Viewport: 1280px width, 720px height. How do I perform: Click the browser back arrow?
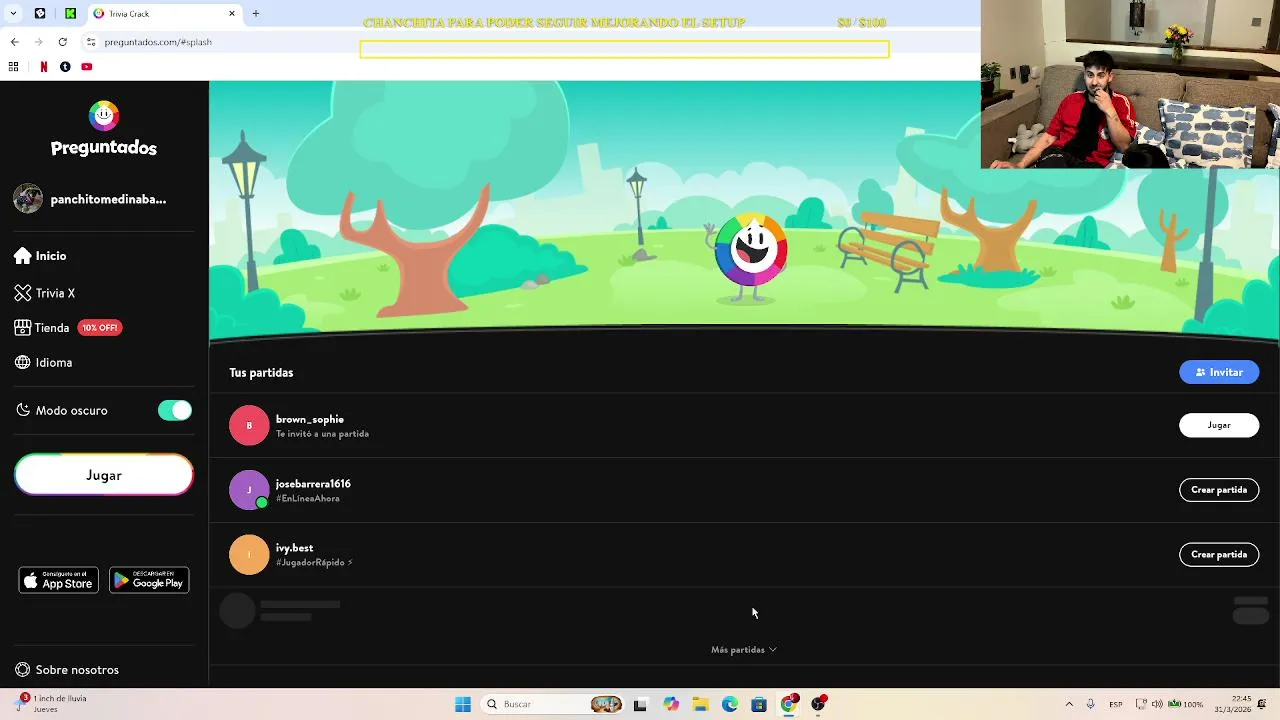pos(14,42)
